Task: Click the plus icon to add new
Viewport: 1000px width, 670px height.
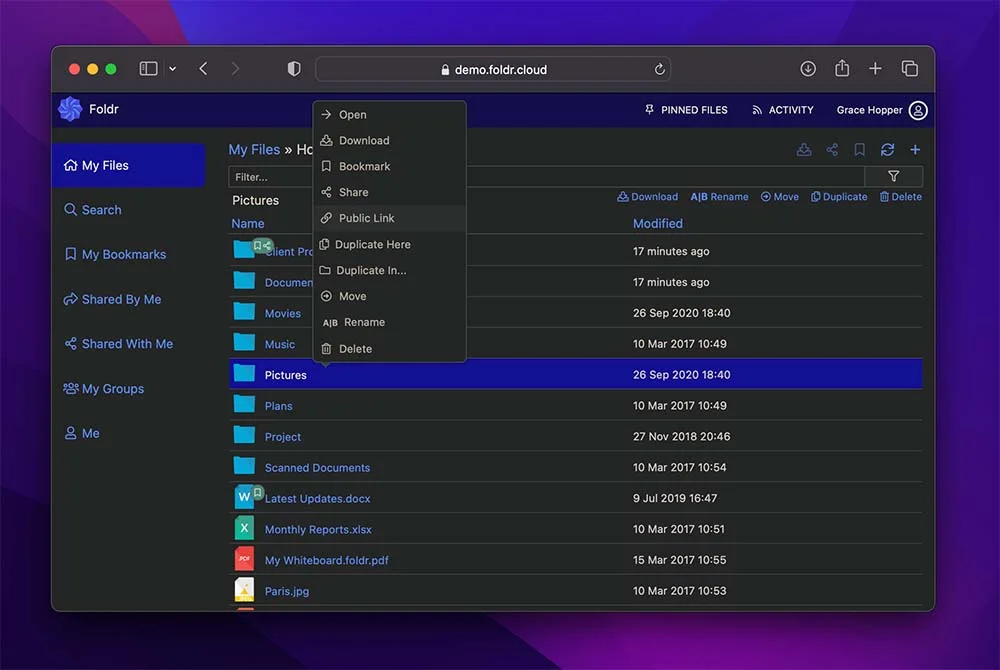Action: tap(915, 150)
